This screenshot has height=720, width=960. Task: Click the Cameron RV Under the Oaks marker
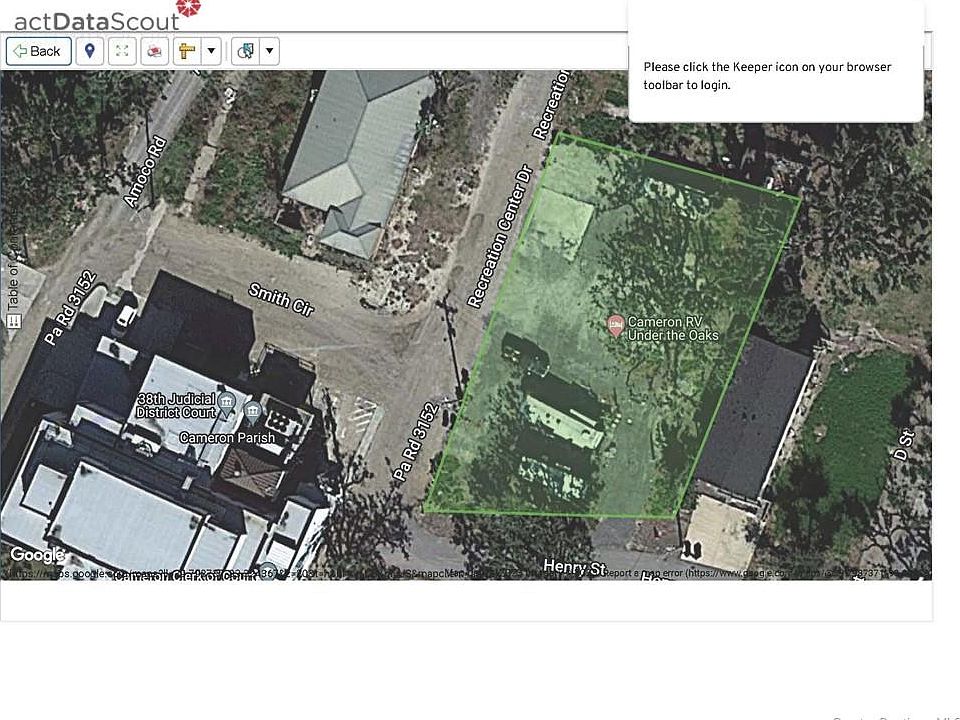[616, 324]
